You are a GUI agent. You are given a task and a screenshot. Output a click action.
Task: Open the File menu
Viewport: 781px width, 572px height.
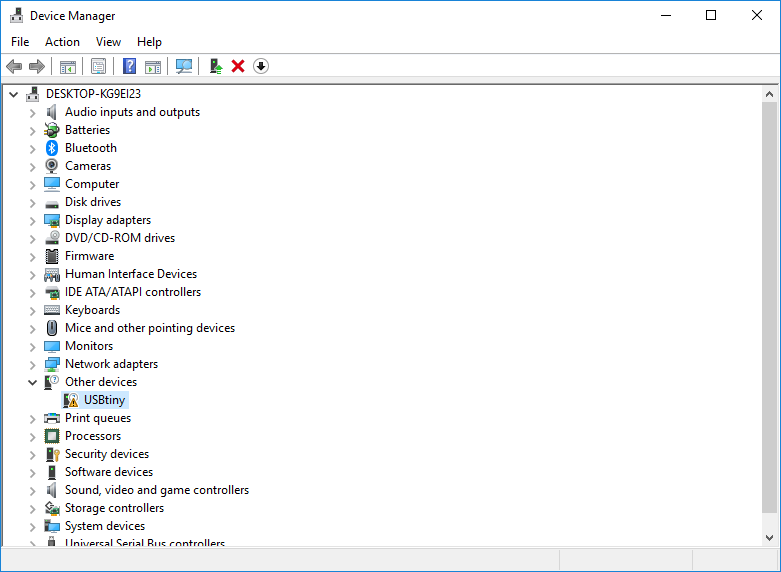(20, 42)
